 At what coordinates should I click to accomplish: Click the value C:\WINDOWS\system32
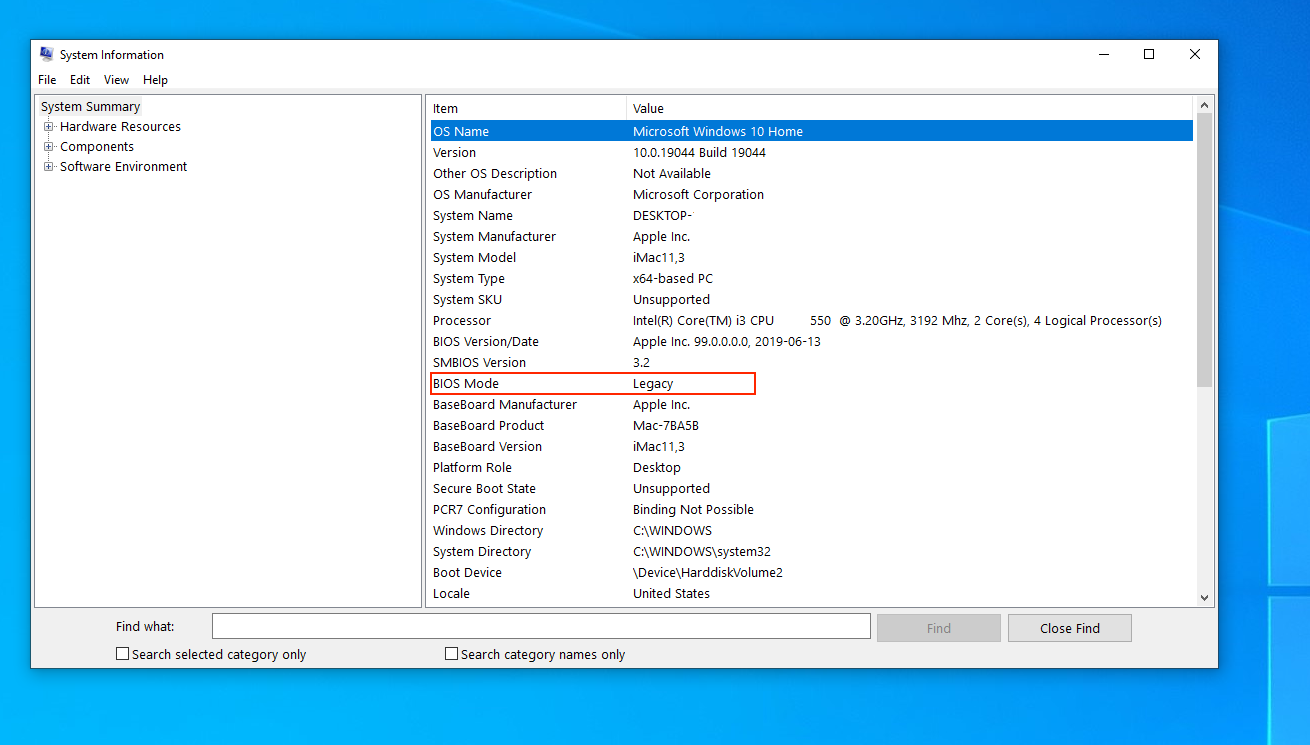click(x=702, y=551)
